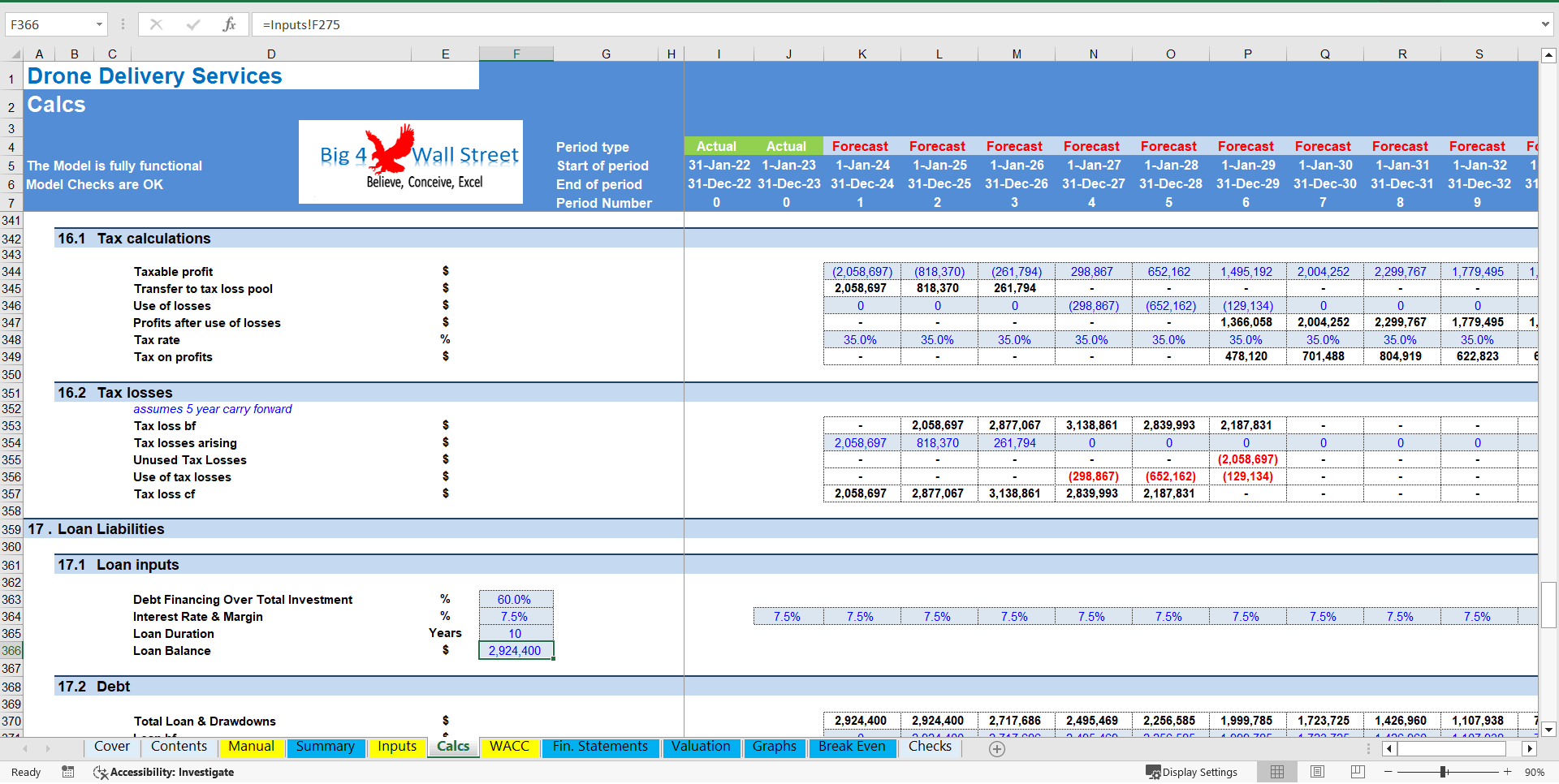Click horizontal scrollbar left arrow

[1389, 749]
